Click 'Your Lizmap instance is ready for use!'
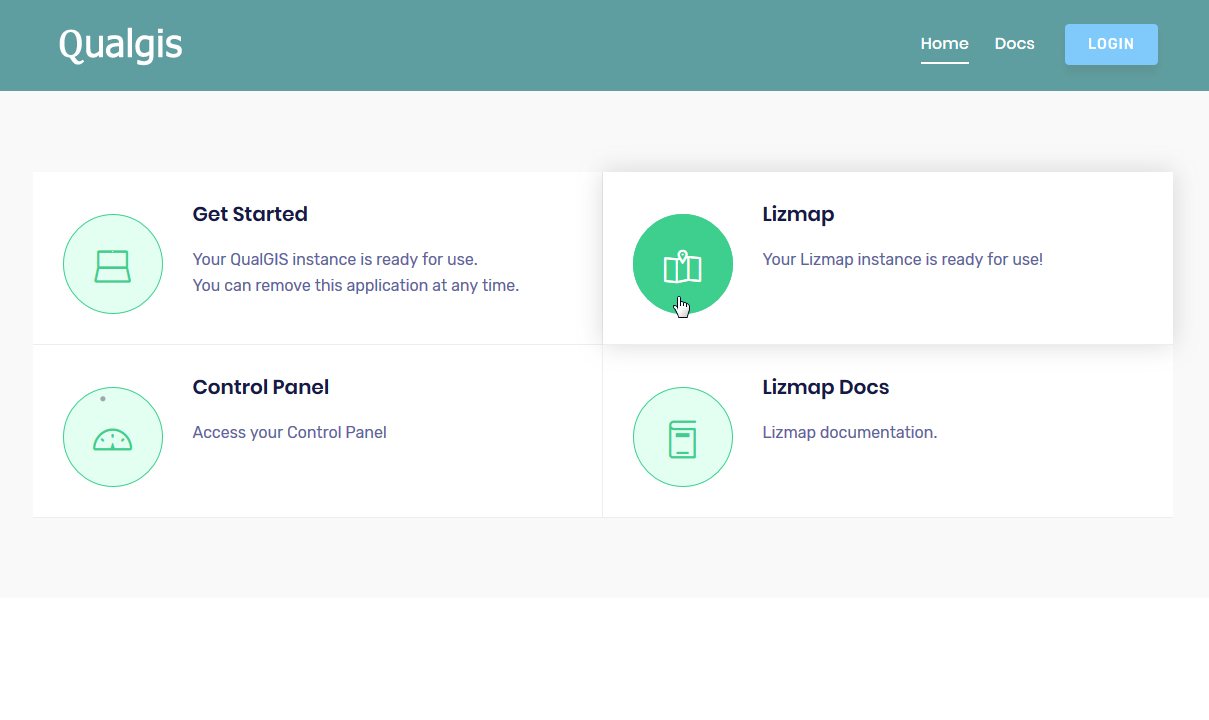Image resolution: width=1209 pixels, height=720 pixels. [903, 260]
